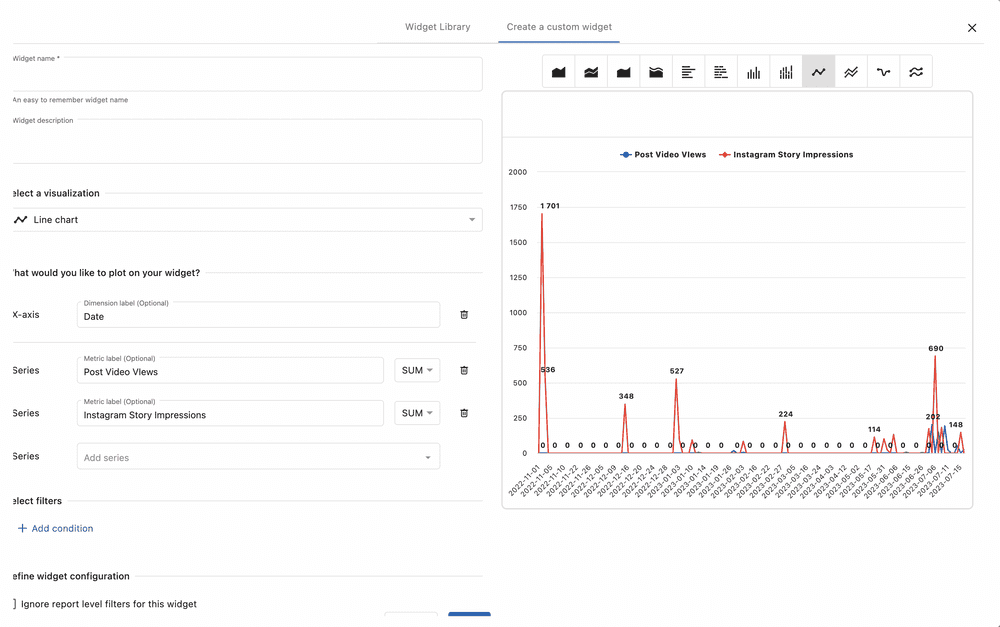This screenshot has height=627, width=1000.
Task: Delete the X-axis Date dimension
Action: point(464,315)
